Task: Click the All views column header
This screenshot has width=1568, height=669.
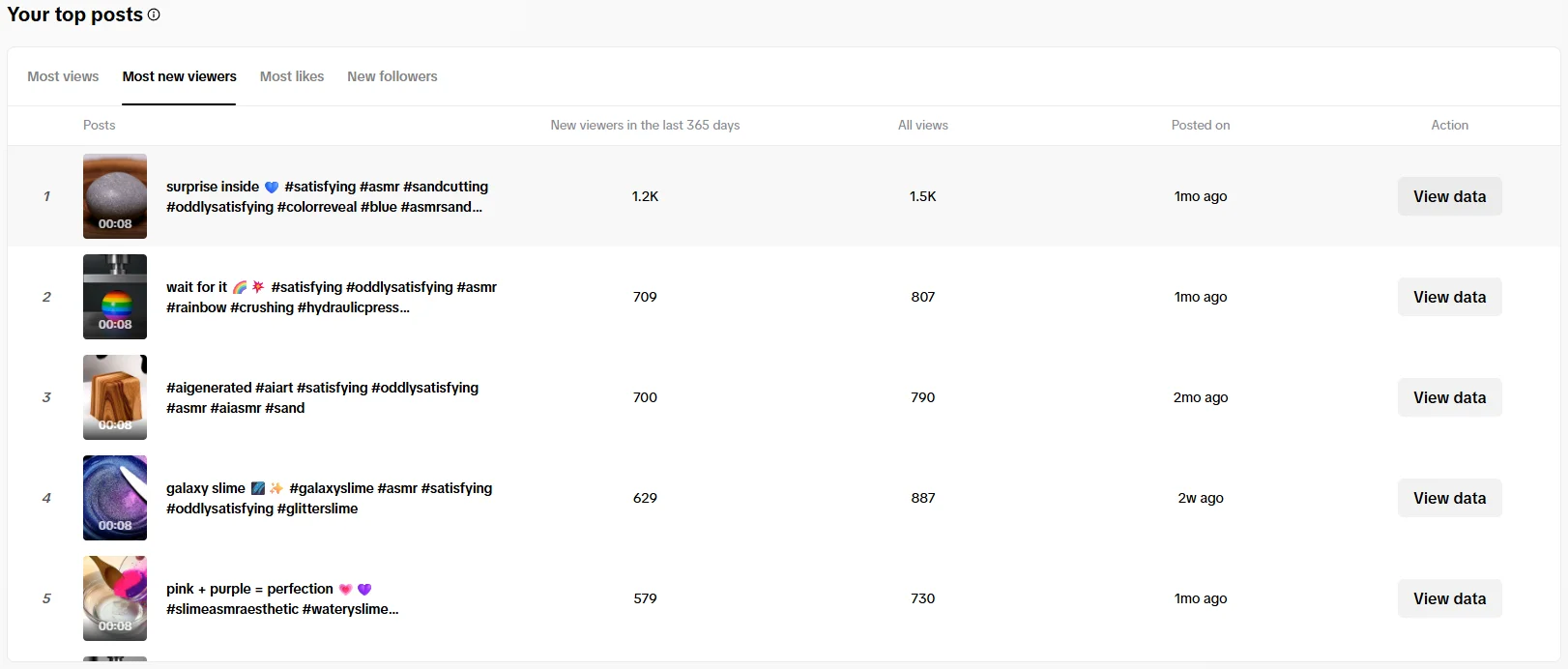Action: click(922, 125)
